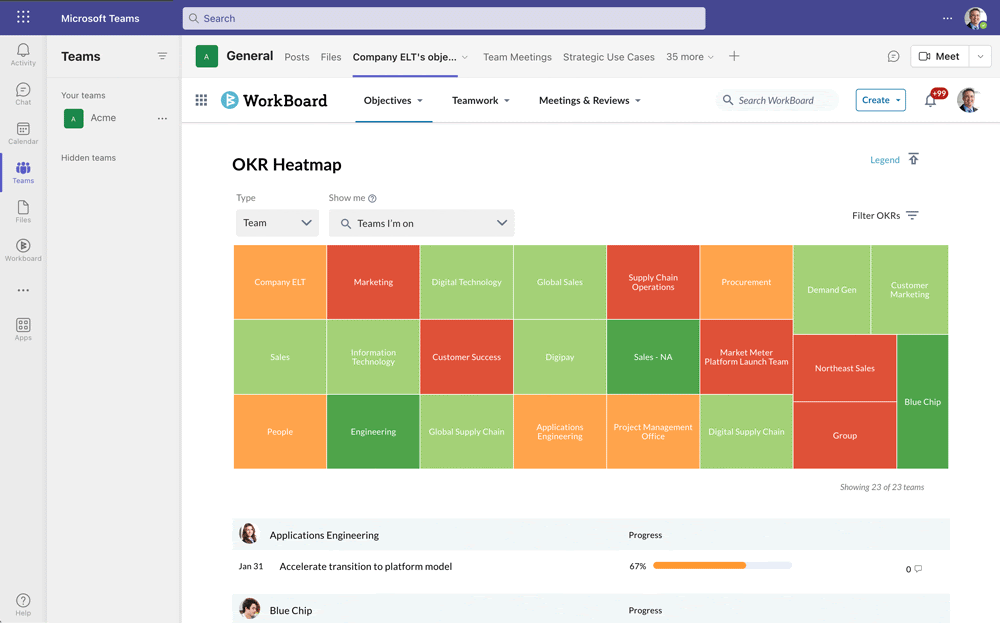The width and height of the screenshot is (1000, 623).
Task: Open the Activity bell in sidebar
Action: tap(23, 54)
